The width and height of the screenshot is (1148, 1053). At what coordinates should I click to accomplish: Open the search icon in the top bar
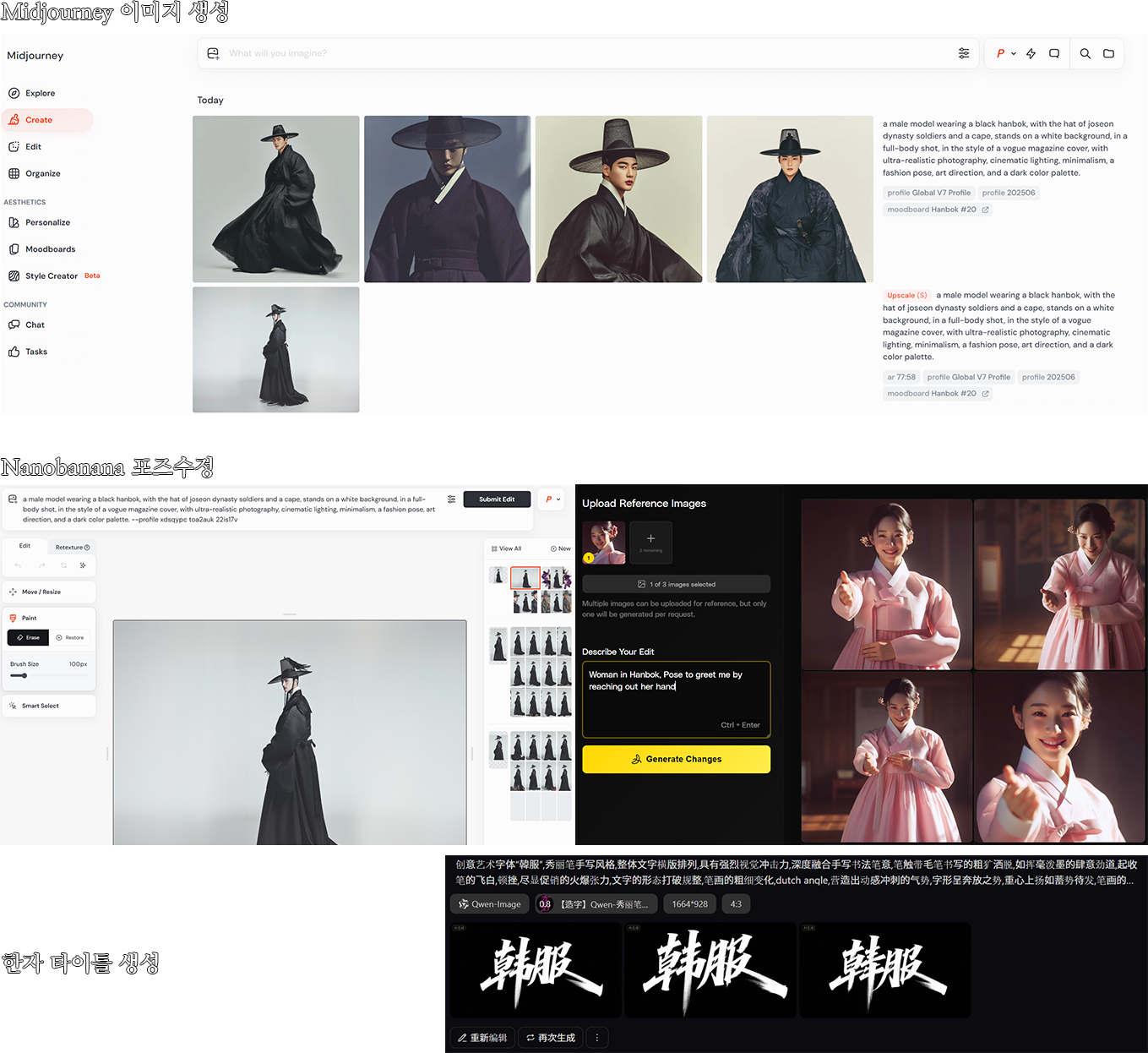tap(1085, 52)
